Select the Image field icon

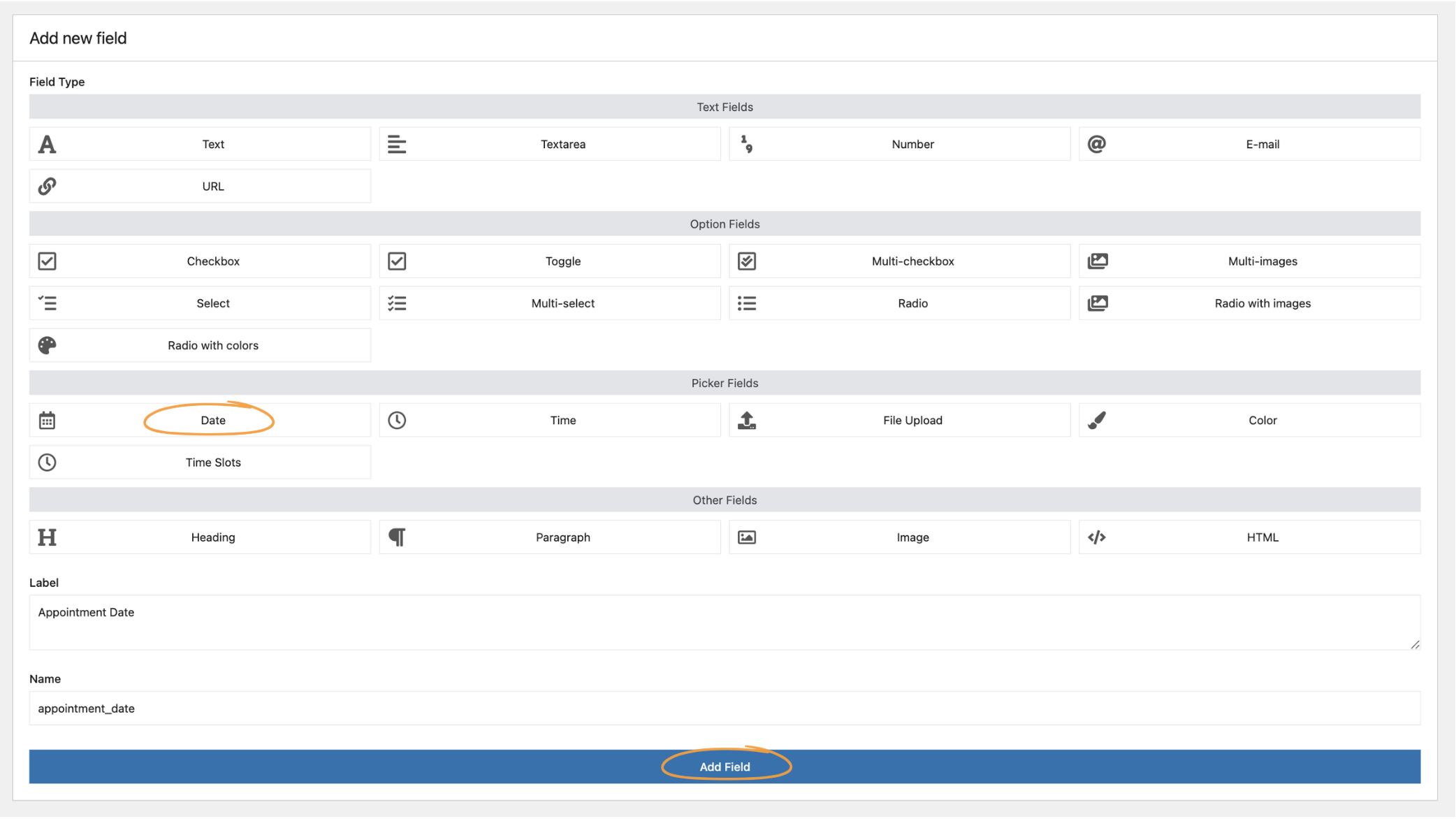coord(746,537)
